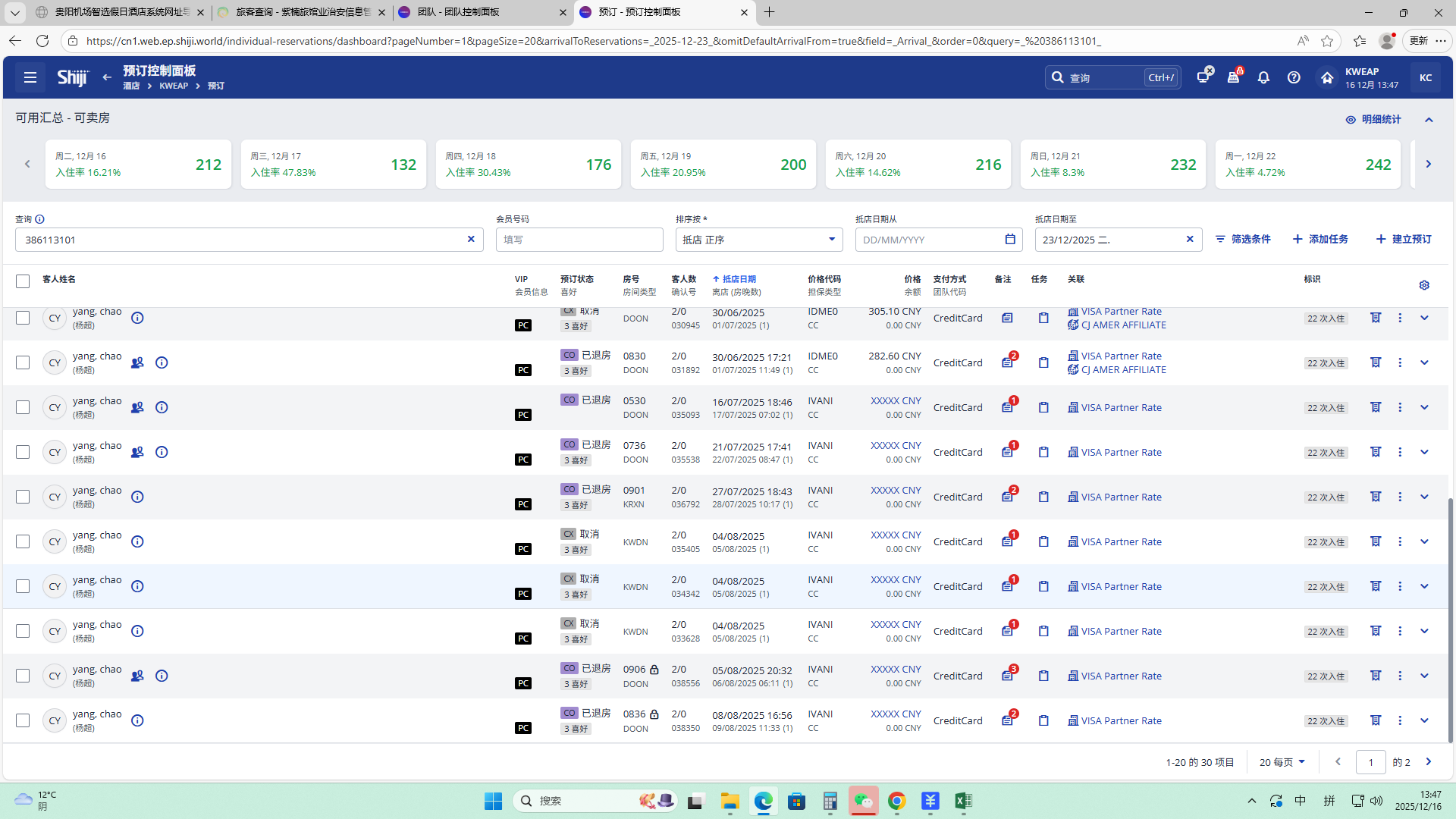Open the CJ AMER AFFILIATE link for room 0830
1456x819 pixels.
click(1123, 370)
